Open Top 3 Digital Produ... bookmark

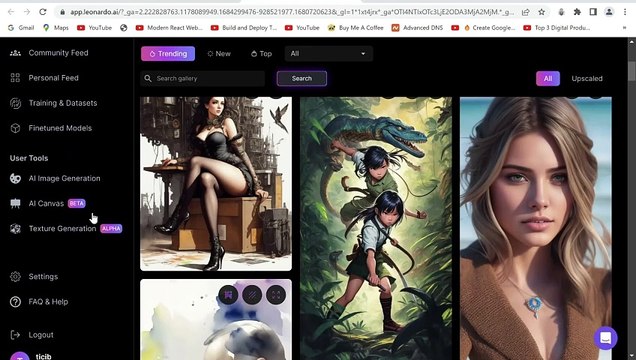click(x=556, y=28)
